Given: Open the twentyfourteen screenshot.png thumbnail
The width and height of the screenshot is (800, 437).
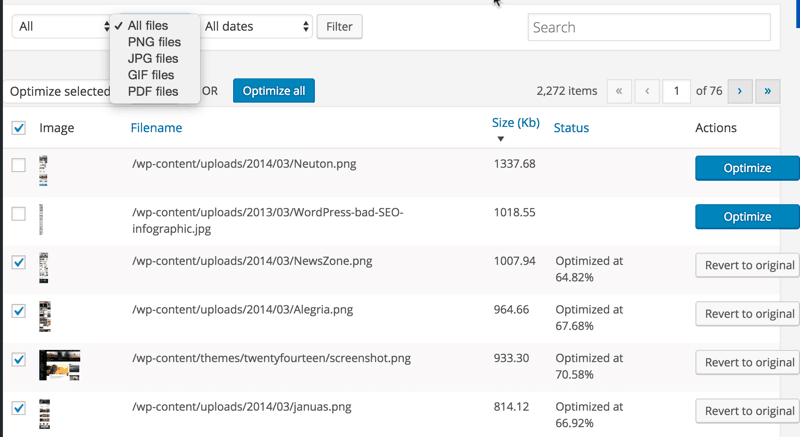Looking at the screenshot, I should coord(59,363).
